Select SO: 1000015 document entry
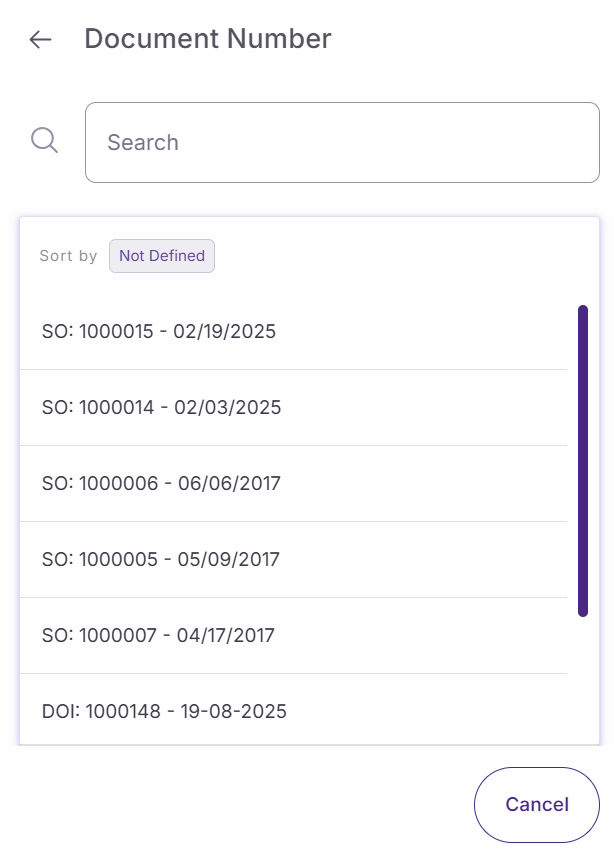This screenshot has height=856, width=614. (159, 331)
